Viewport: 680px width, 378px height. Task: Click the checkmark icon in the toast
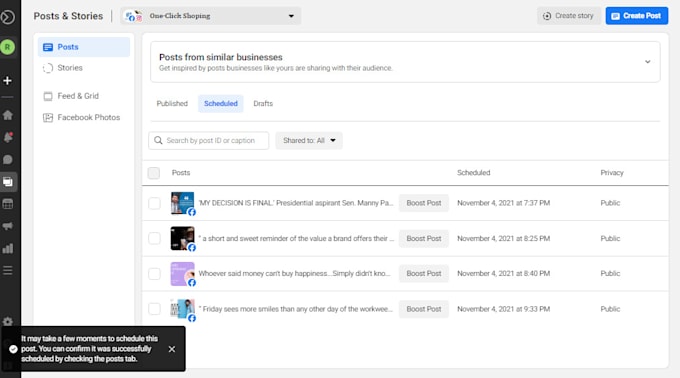point(13,349)
